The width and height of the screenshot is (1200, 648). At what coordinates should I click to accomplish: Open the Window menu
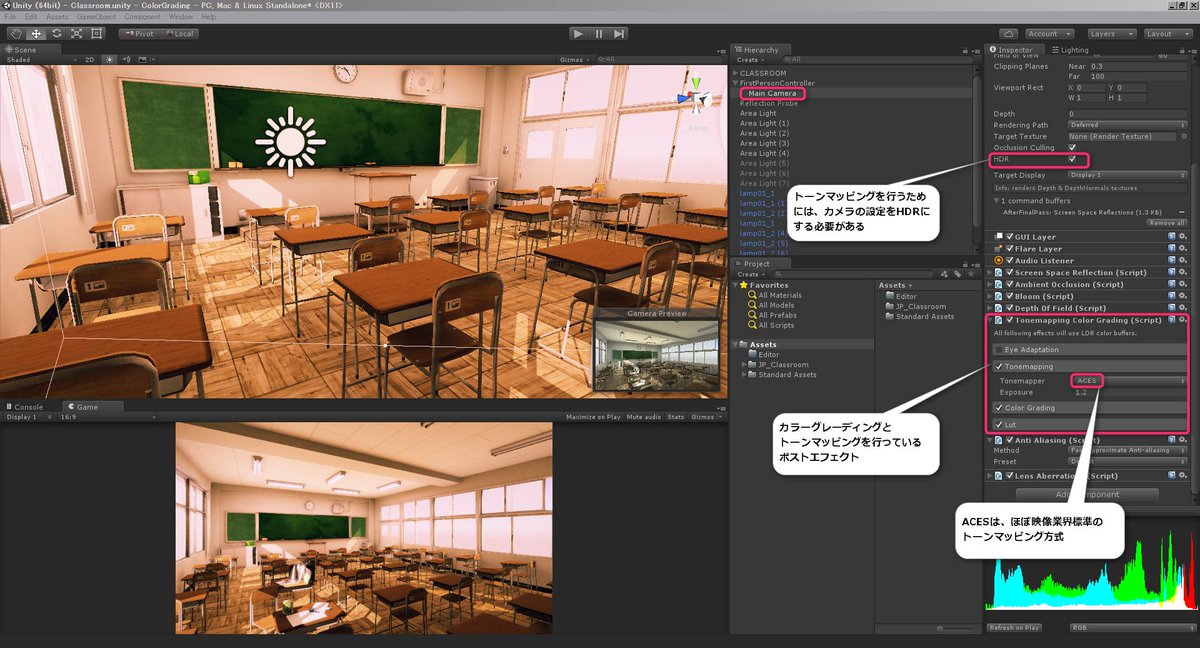(x=181, y=17)
